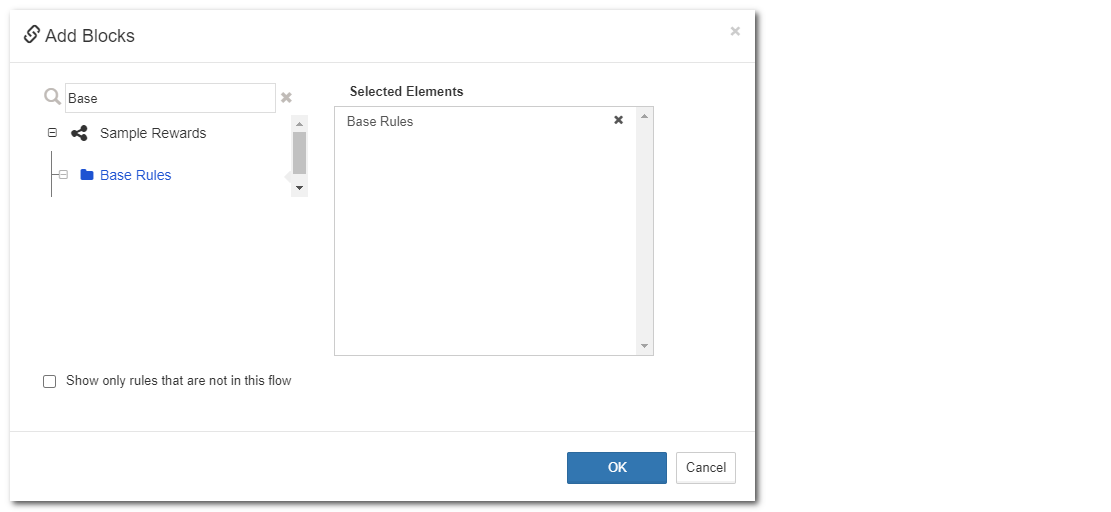This screenshot has height=512, width=1111.
Task: Click the tree scrollbar up arrow
Action: tap(299, 124)
